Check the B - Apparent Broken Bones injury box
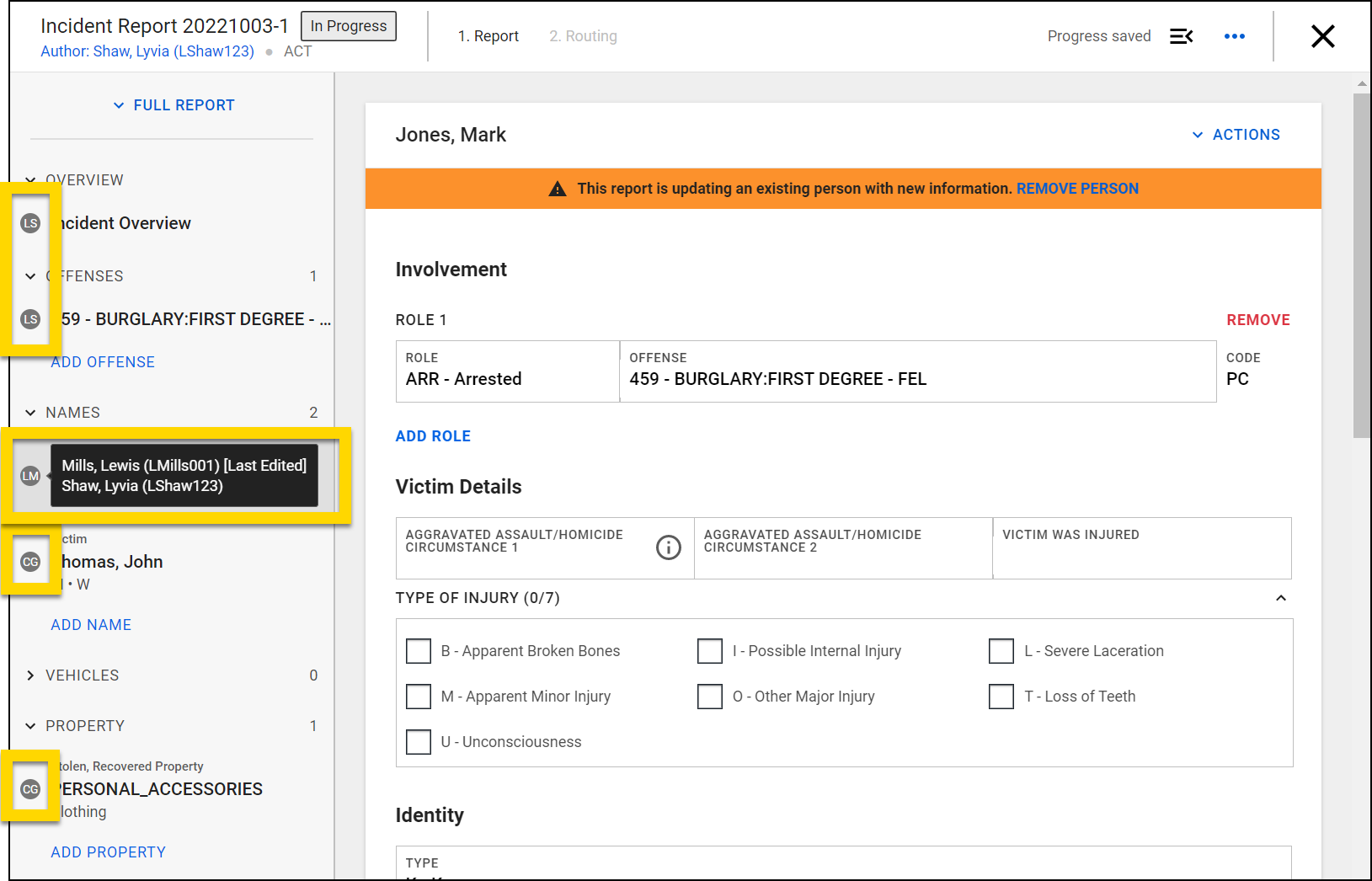 pos(419,651)
